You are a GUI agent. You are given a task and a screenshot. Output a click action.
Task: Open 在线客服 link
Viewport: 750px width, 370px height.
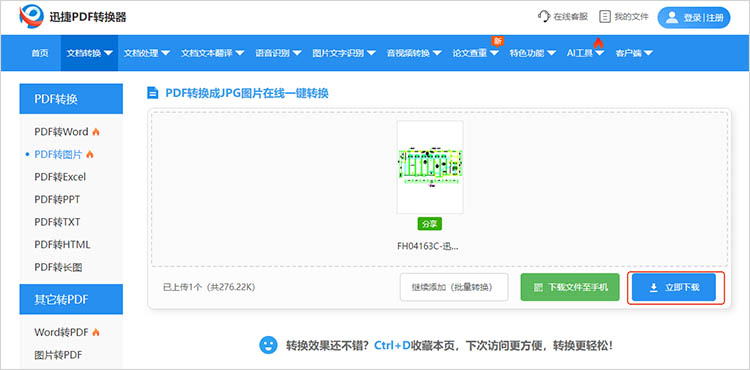click(x=563, y=17)
